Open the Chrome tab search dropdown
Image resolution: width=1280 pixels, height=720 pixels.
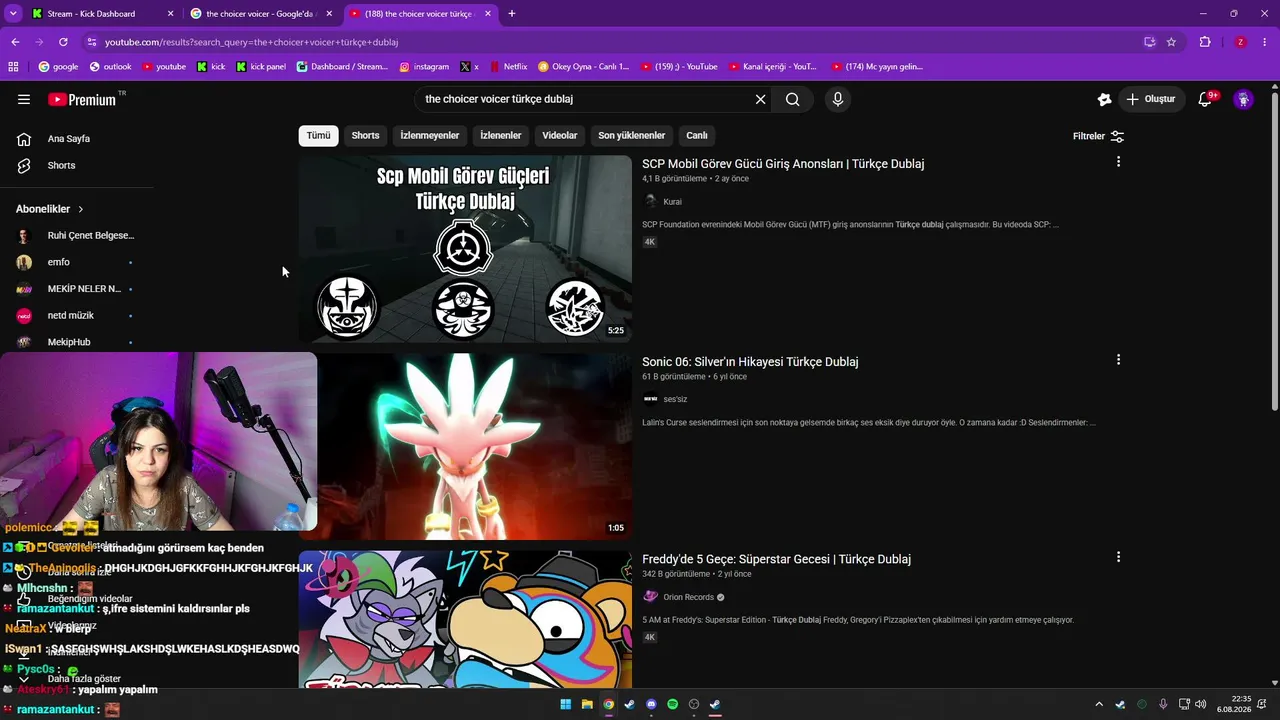[x=13, y=14]
